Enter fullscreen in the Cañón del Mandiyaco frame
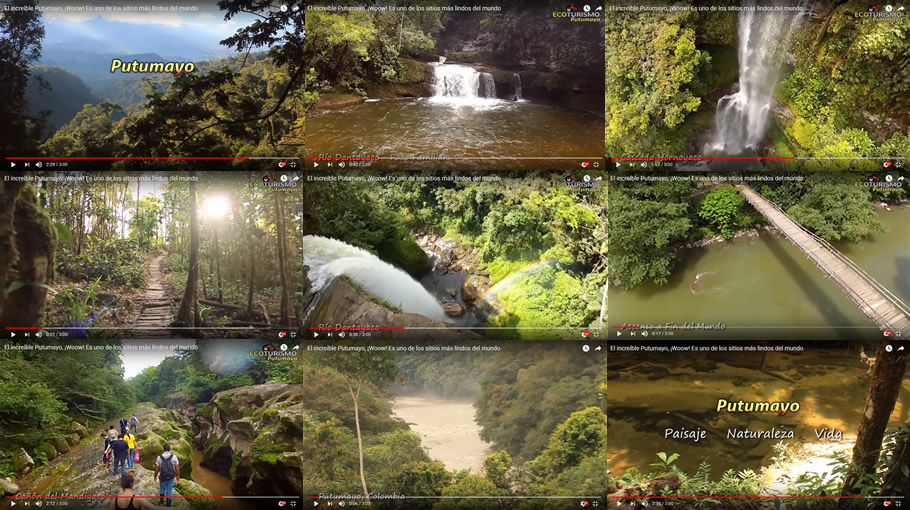The width and height of the screenshot is (910, 510). (294, 503)
